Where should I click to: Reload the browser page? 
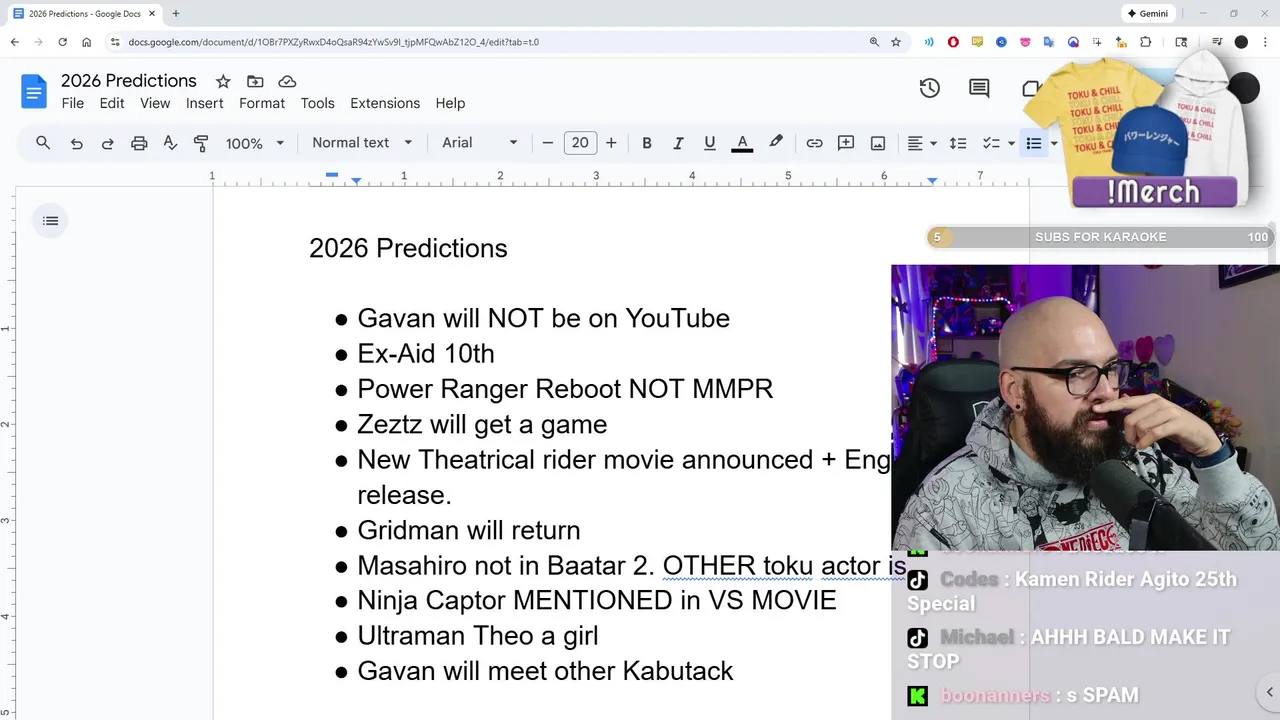(x=62, y=42)
